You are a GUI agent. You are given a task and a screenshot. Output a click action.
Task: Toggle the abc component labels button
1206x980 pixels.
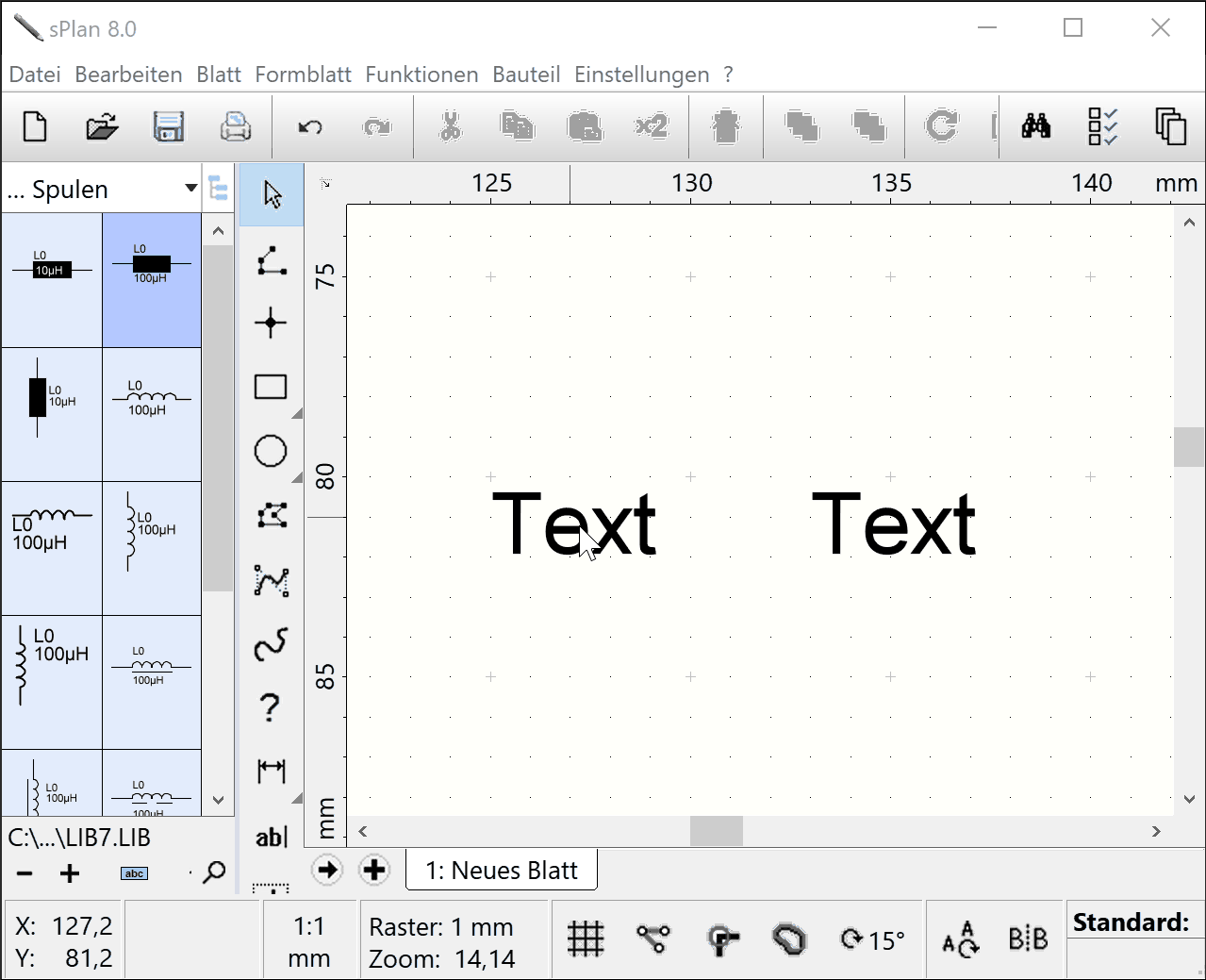click(x=135, y=873)
